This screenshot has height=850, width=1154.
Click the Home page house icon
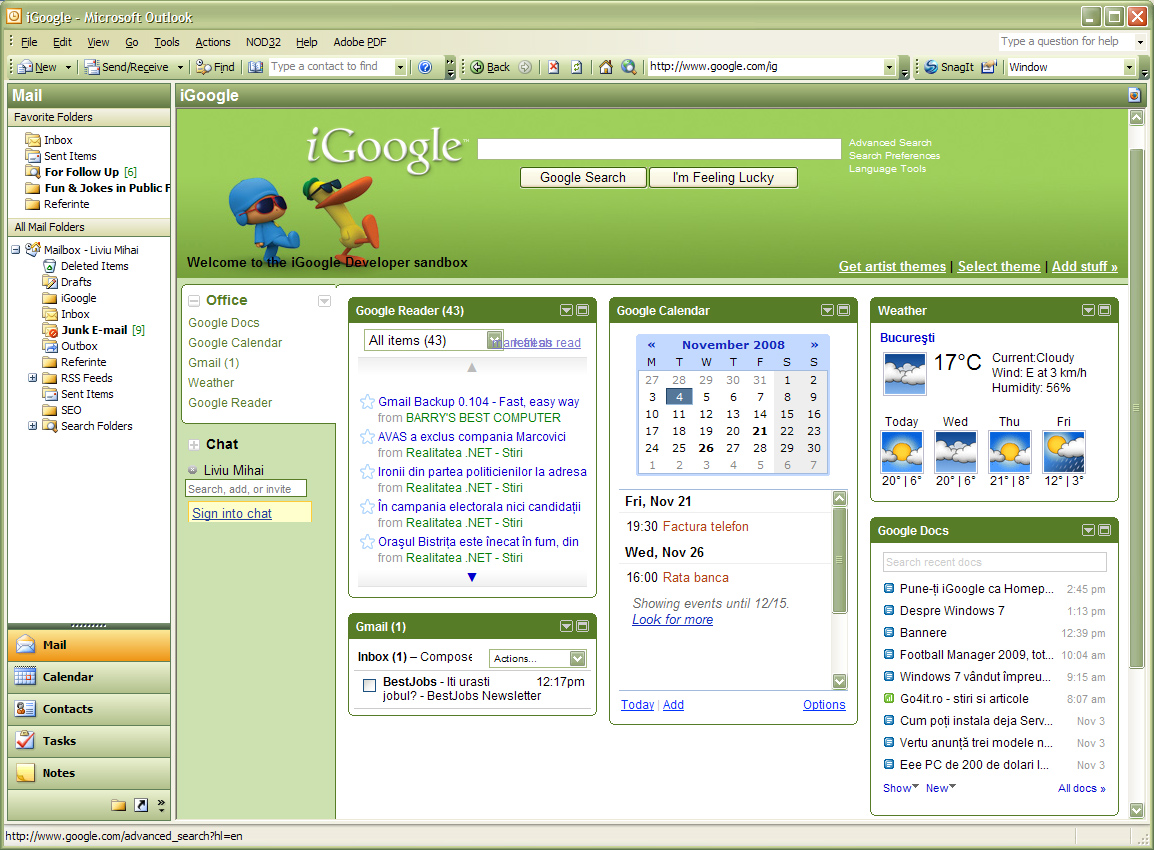(606, 67)
